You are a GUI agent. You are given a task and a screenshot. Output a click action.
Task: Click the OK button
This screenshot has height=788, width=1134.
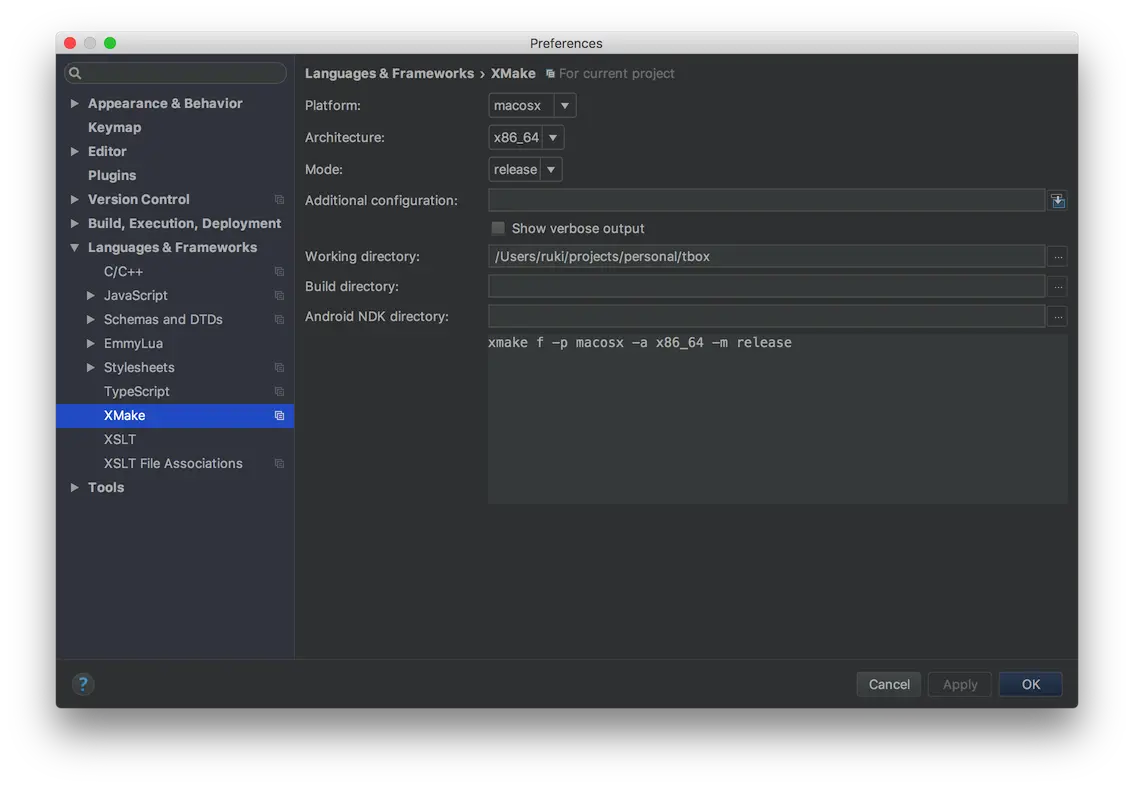(x=1031, y=684)
